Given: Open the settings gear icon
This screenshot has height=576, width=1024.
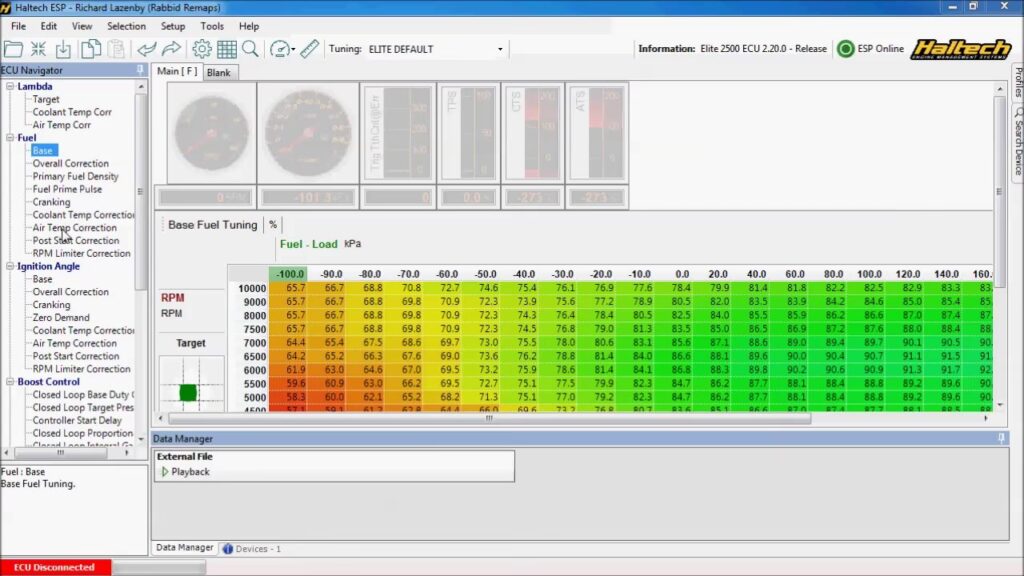Looking at the screenshot, I should click(x=202, y=49).
